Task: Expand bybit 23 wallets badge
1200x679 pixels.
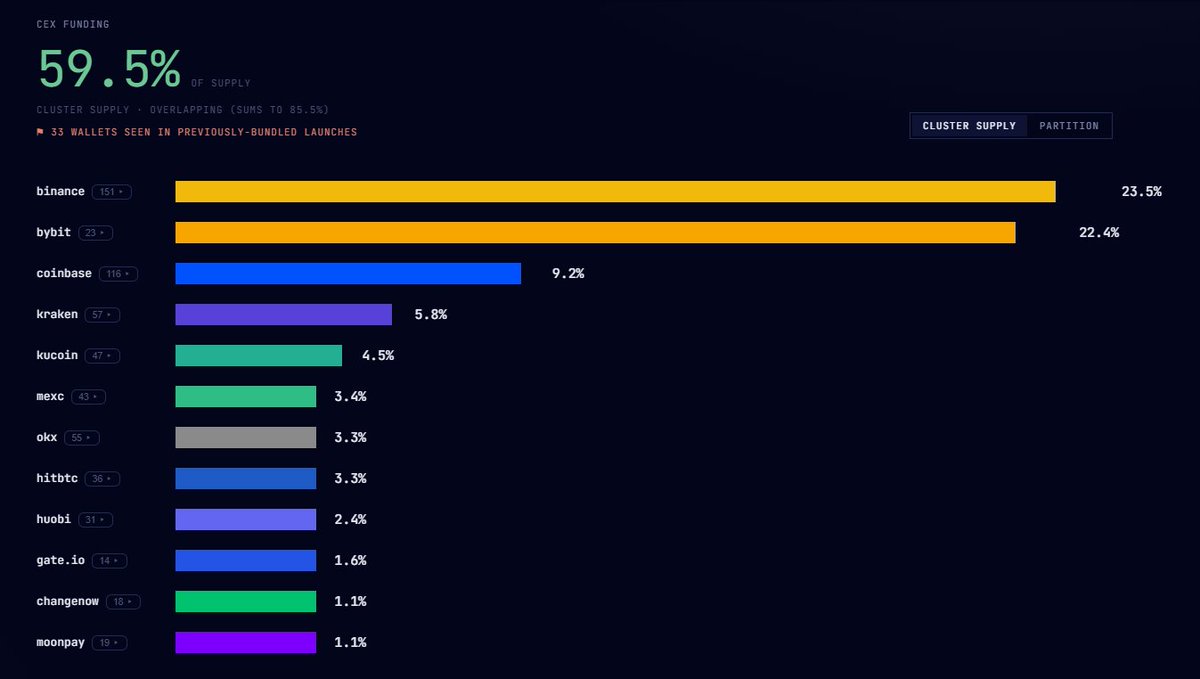Action: coord(95,232)
